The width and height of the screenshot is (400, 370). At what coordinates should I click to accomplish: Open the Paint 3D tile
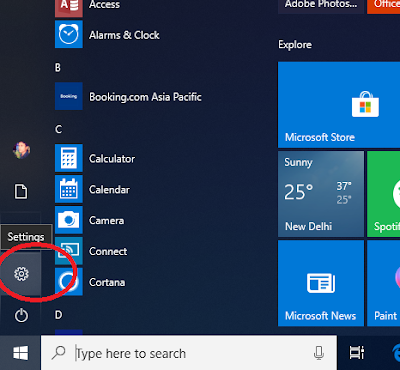384,283
